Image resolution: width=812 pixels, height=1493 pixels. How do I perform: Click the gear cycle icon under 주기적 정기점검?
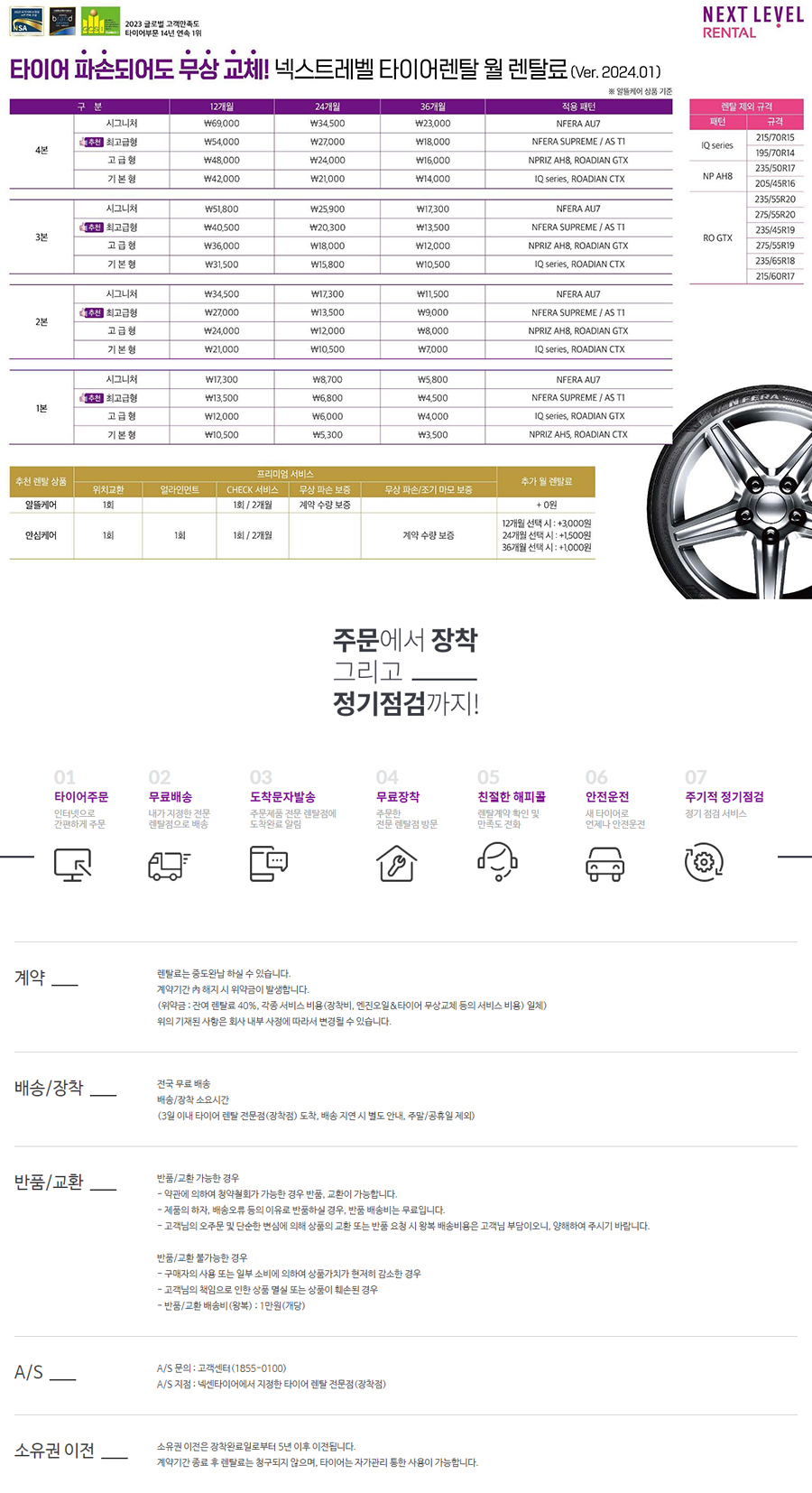(x=704, y=862)
